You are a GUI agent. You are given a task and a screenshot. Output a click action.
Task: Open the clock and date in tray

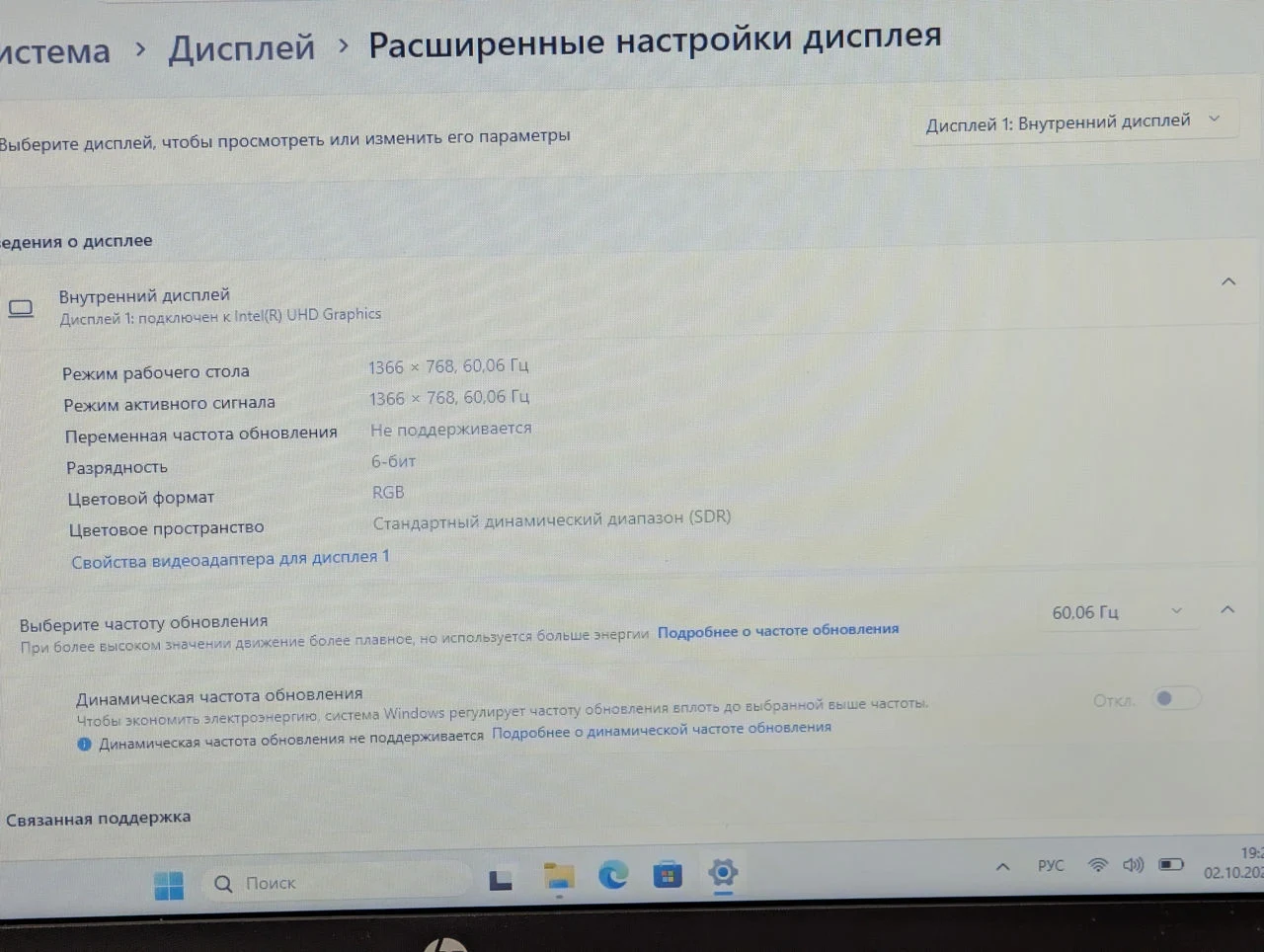[x=1233, y=862]
